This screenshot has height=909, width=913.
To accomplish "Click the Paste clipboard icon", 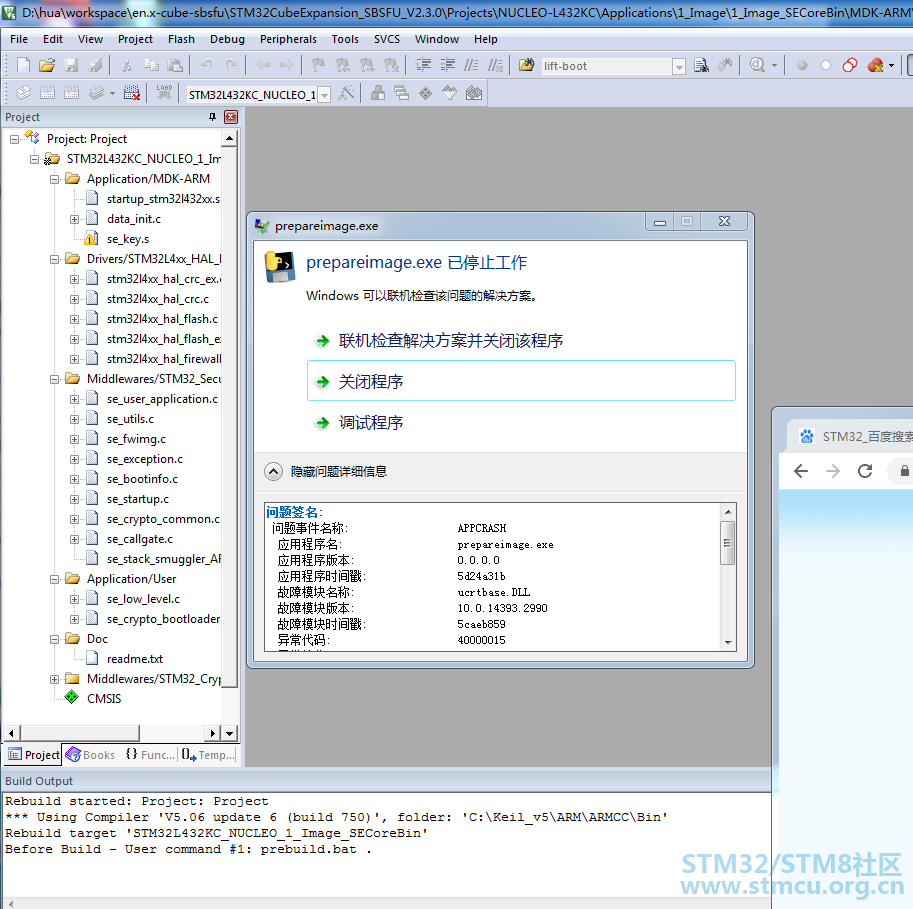I will 175,65.
